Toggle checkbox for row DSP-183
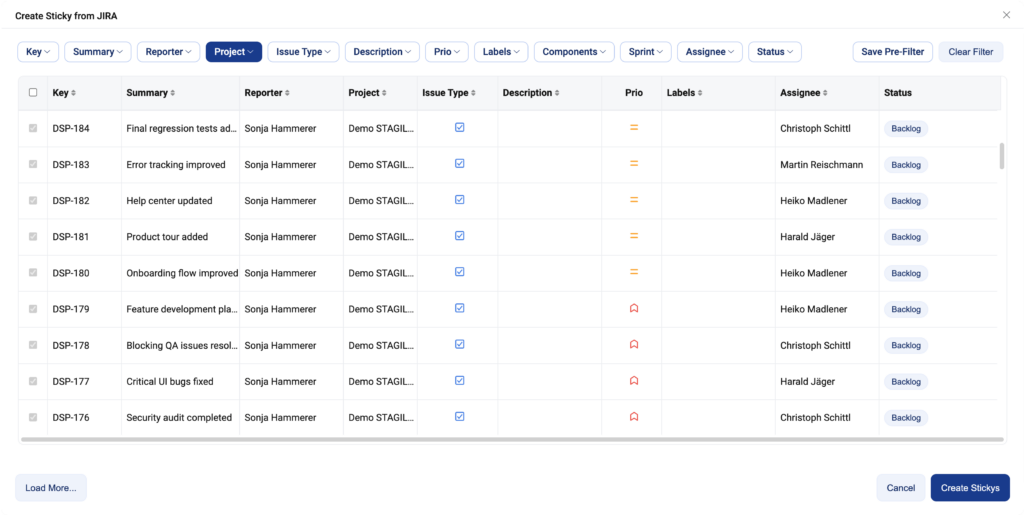The image size is (1024, 515). [x=33, y=164]
